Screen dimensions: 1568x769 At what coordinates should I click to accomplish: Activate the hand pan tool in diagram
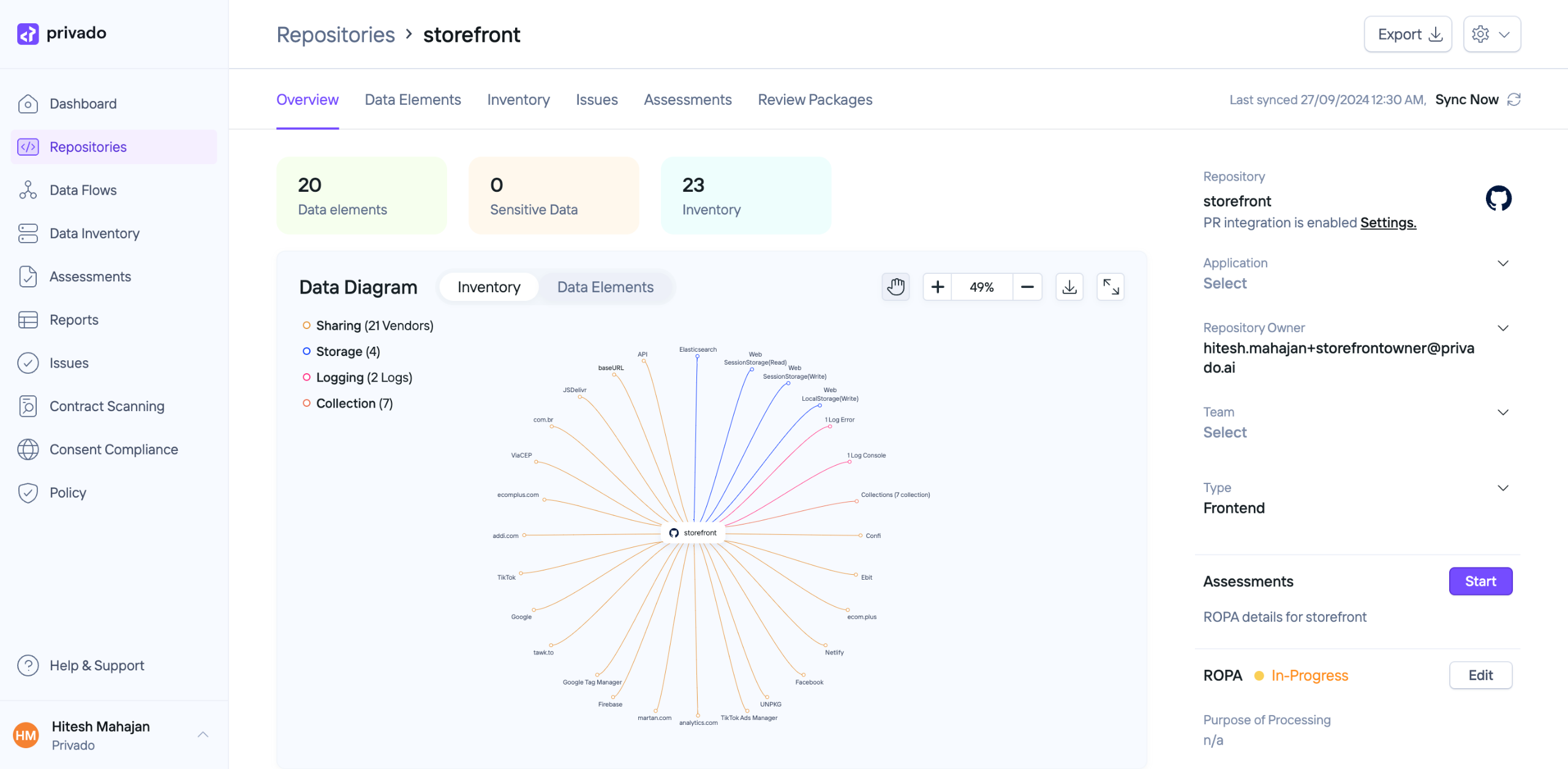pyautogui.click(x=895, y=287)
